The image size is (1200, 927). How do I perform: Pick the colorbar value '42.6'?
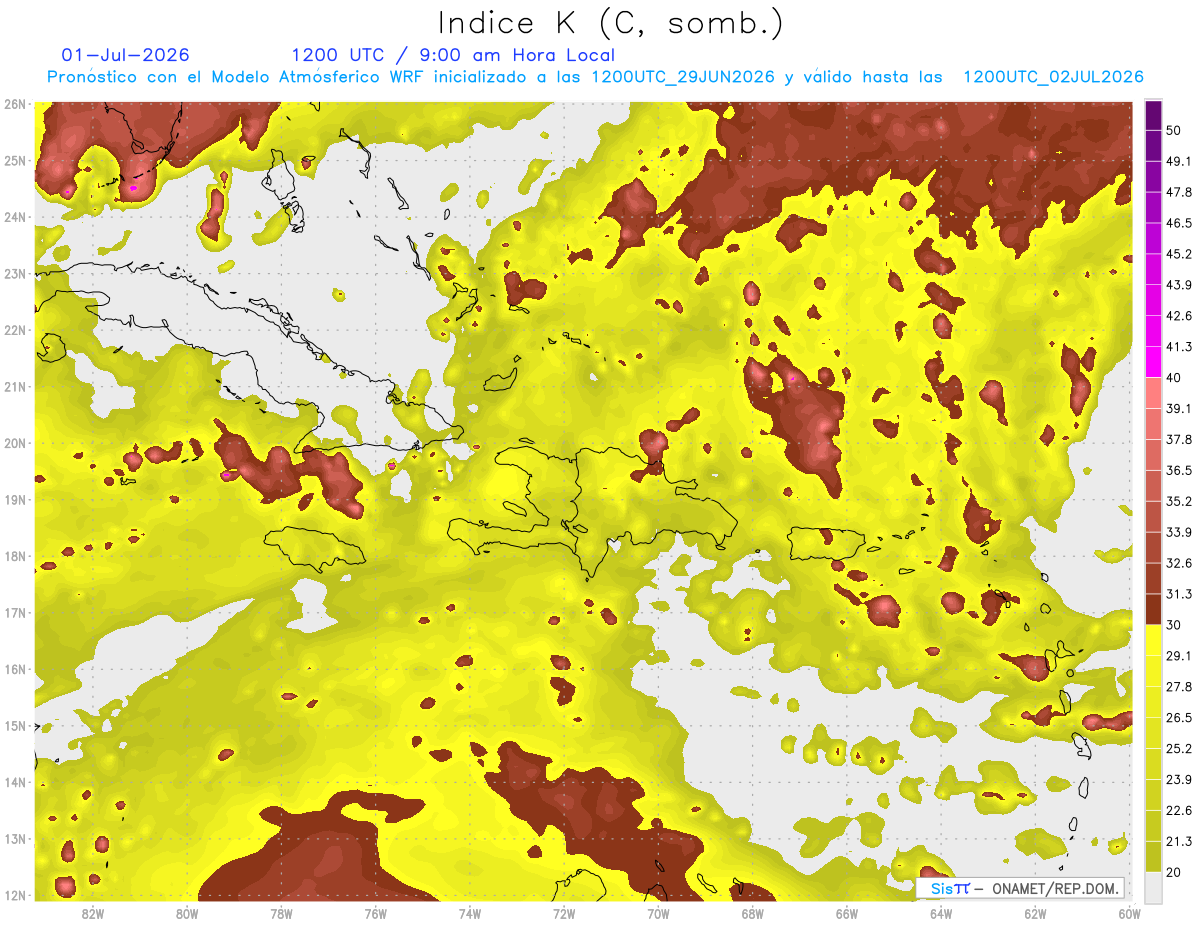click(1178, 316)
